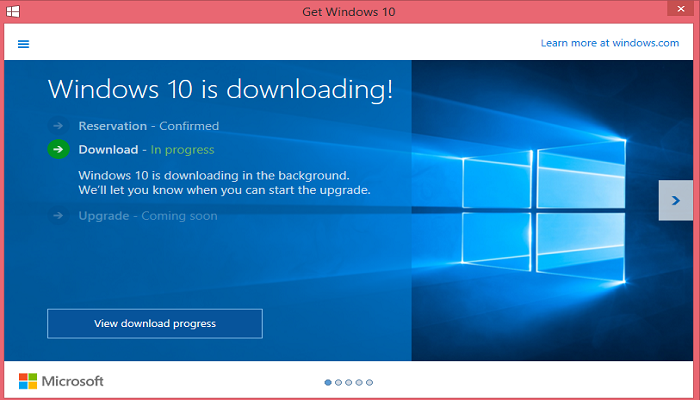
Task: Select the 'Reservation - Confirmed' step
Action: [x=148, y=126]
